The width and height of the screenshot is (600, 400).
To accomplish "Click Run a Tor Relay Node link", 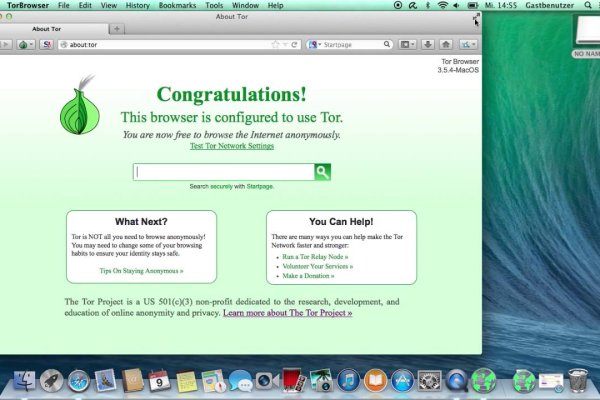I will (x=315, y=256).
